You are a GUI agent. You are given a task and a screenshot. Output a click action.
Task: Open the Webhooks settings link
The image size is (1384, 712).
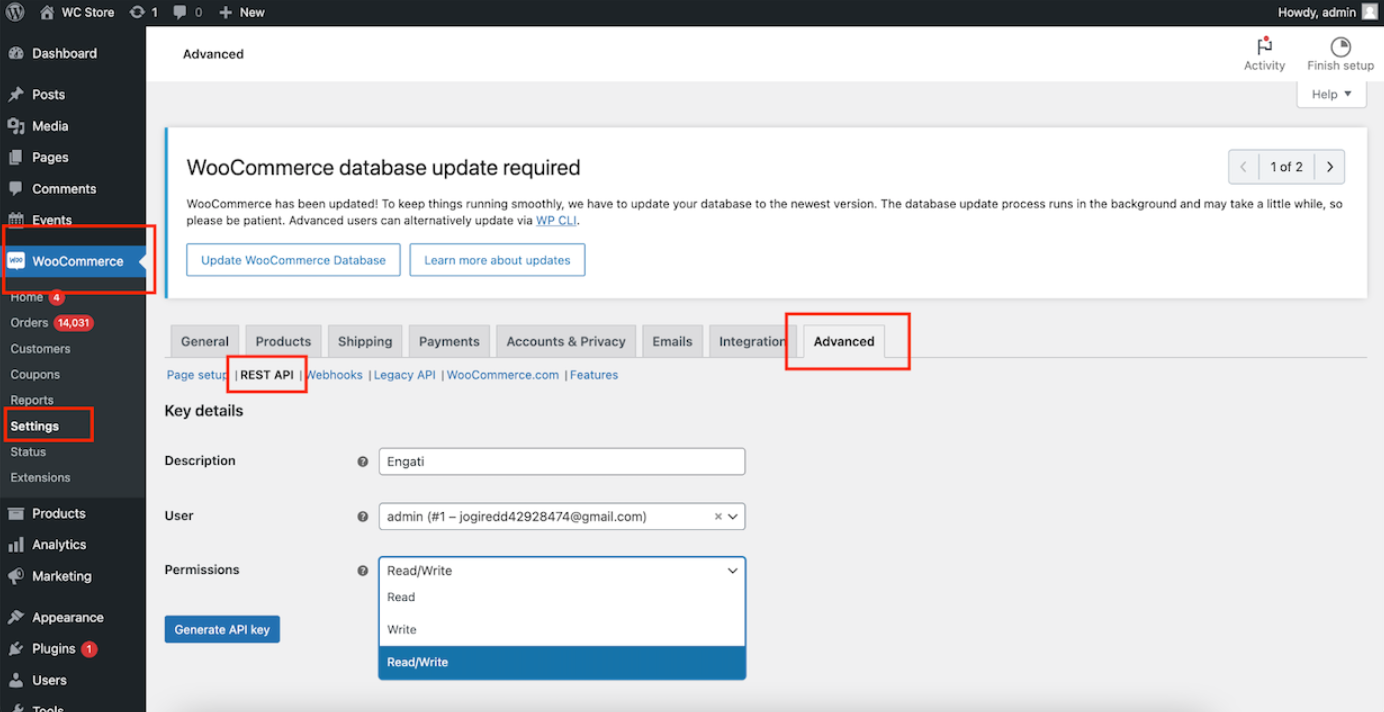click(x=335, y=375)
